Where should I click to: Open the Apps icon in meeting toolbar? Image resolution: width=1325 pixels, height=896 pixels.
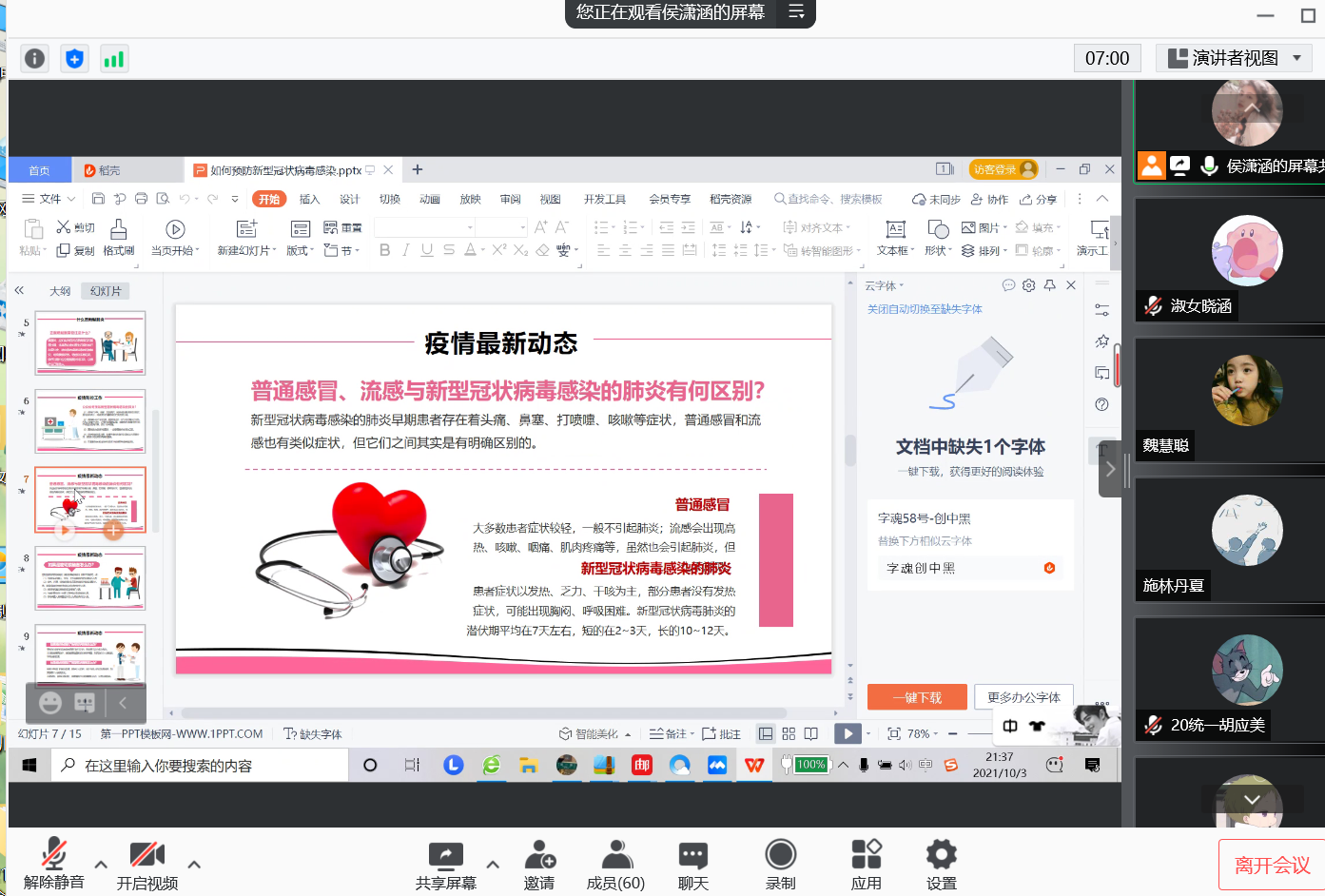[866, 855]
